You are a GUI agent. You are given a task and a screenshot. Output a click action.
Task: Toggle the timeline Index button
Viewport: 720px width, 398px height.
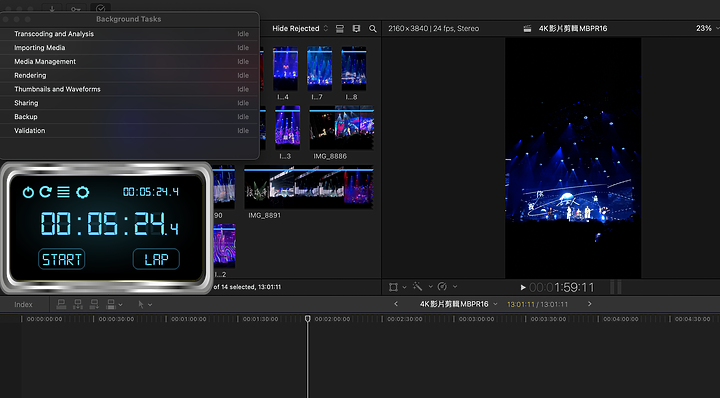click(x=23, y=304)
